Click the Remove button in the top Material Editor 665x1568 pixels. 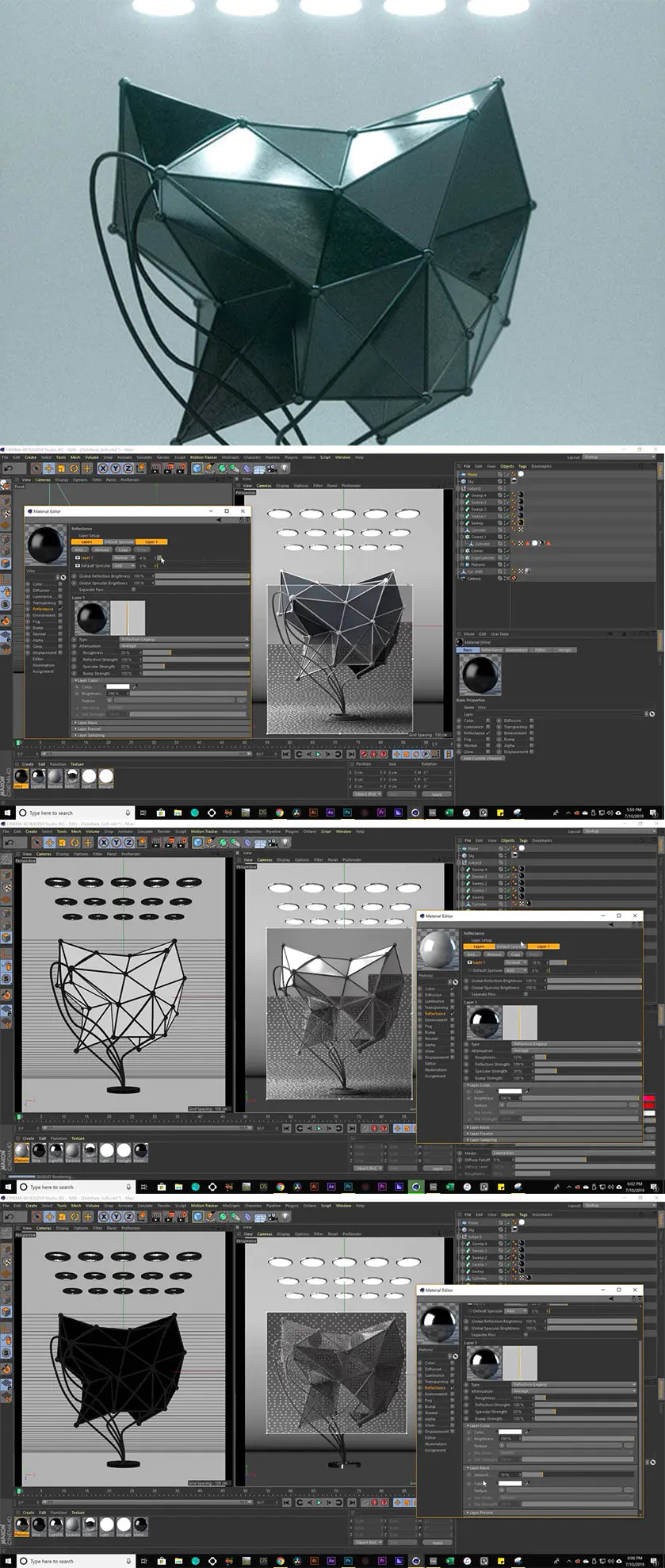[101, 549]
